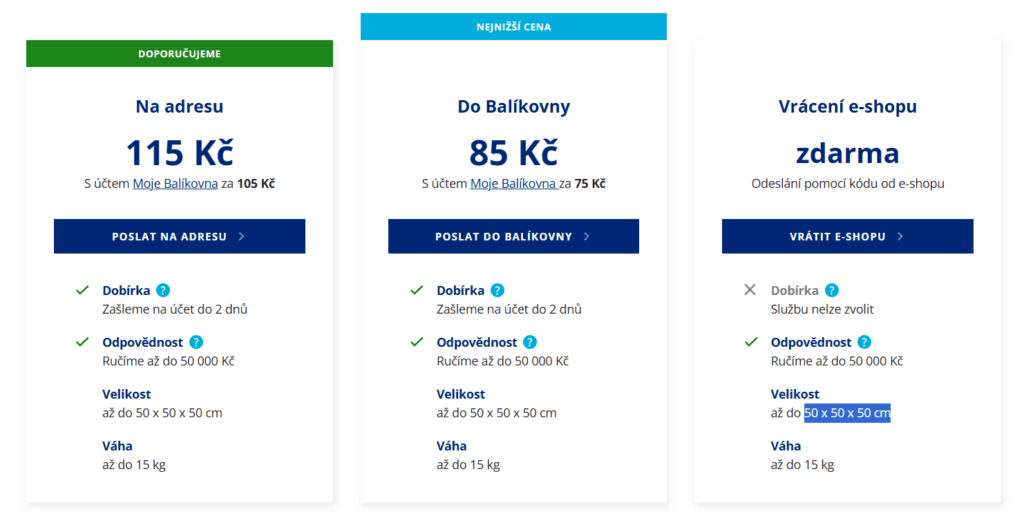The image size is (1024, 523).
Task: Click green checkmark beside Dobírka in Na adresu
Action: point(82,290)
